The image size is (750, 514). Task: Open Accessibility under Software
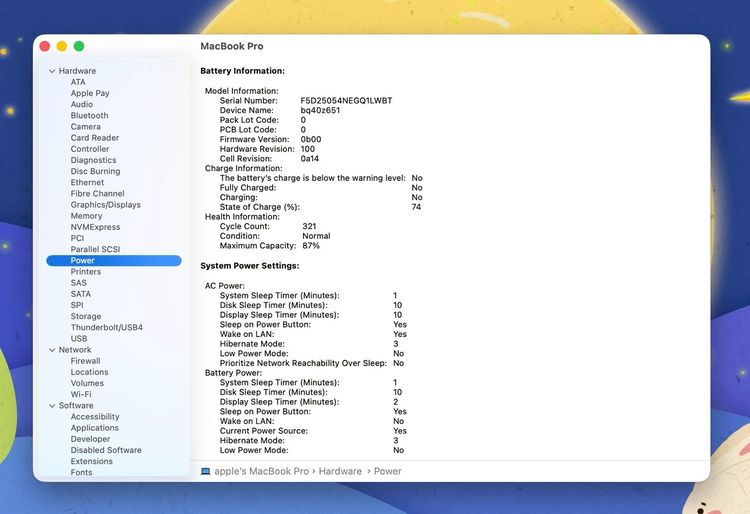point(95,417)
